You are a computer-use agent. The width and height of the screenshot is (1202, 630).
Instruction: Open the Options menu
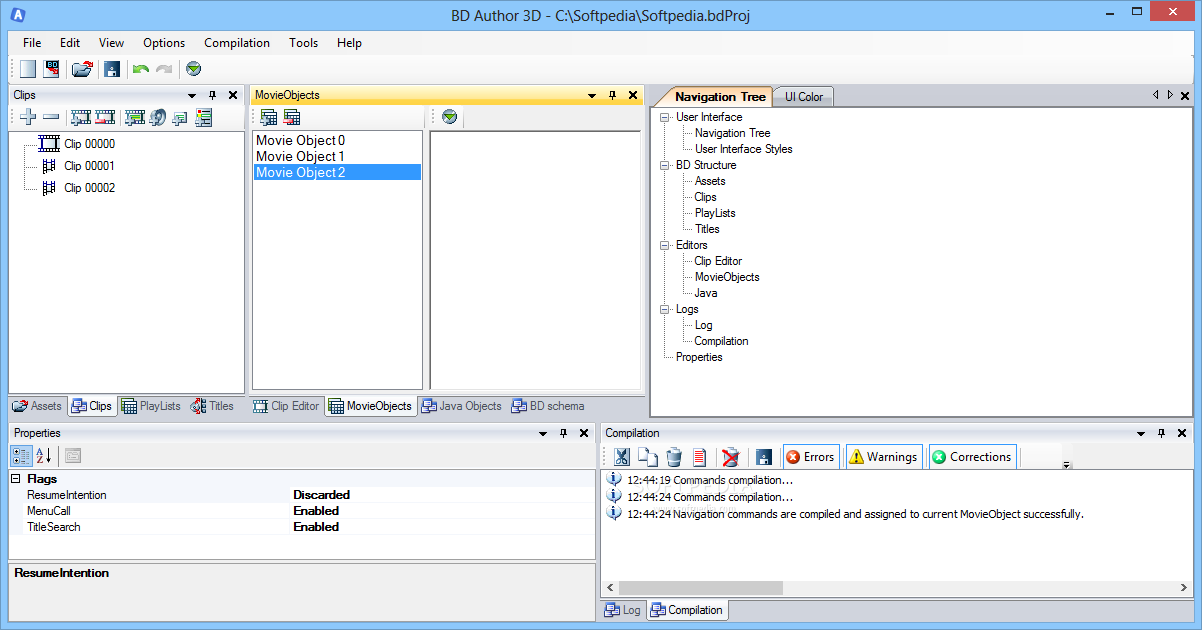tap(164, 43)
